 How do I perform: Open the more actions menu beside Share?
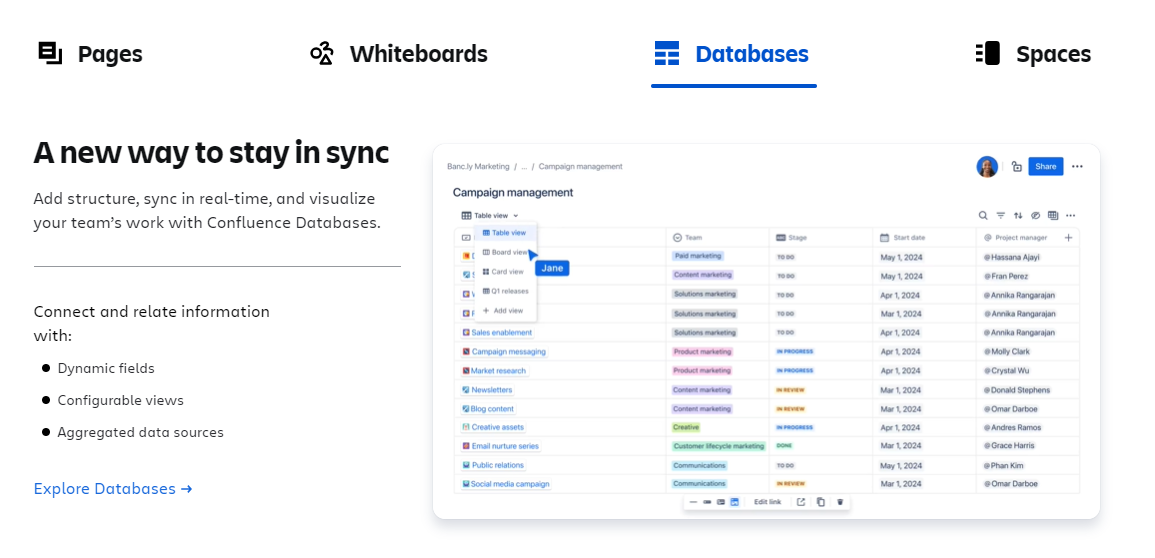coord(1077,166)
